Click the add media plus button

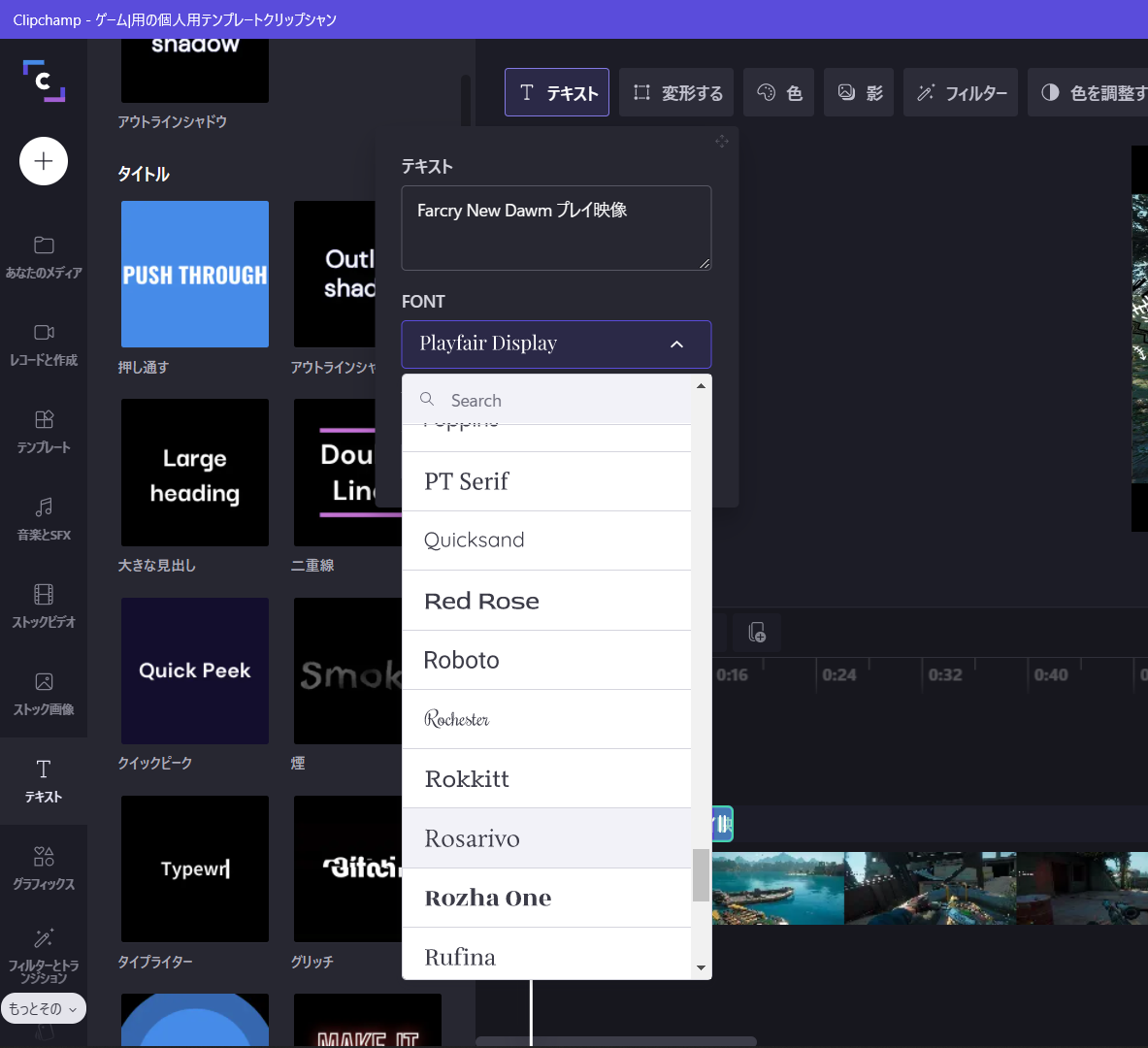44,161
